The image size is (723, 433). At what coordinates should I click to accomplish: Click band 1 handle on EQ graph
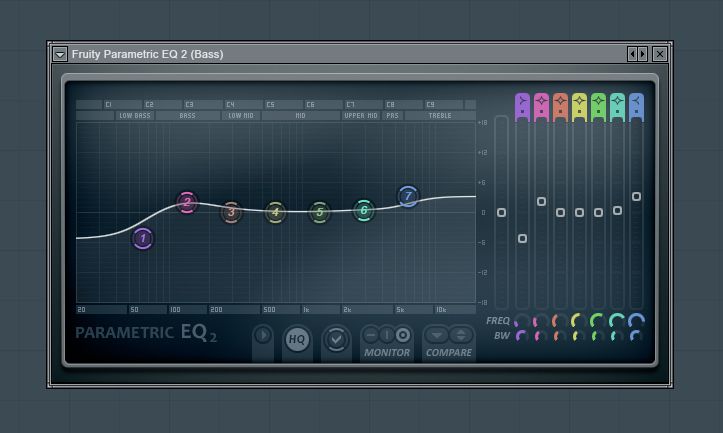pos(143,238)
